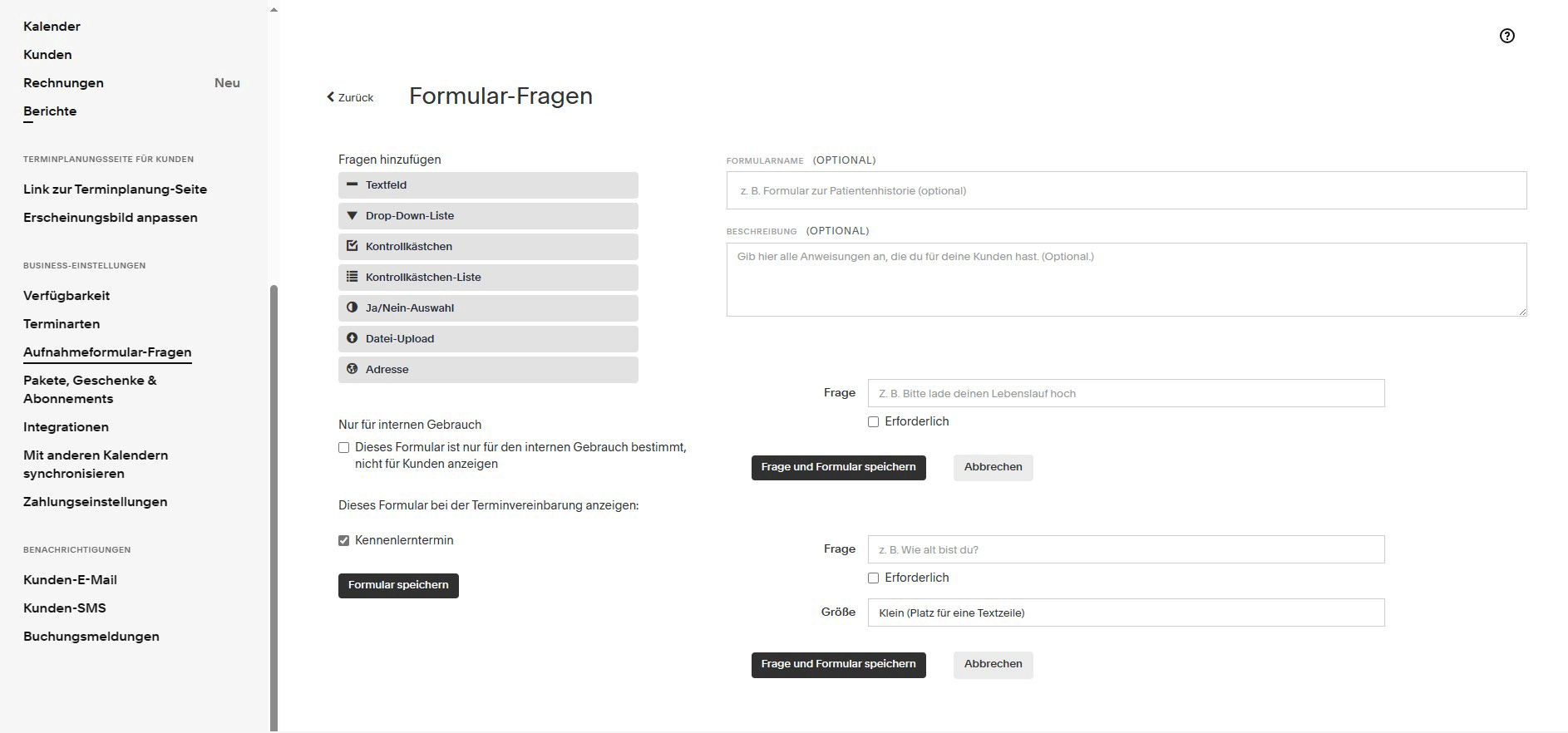The width and height of the screenshot is (1568, 733).
Task: Open Erscheinungsbild anpassen
Action: (x=111, y=218)
